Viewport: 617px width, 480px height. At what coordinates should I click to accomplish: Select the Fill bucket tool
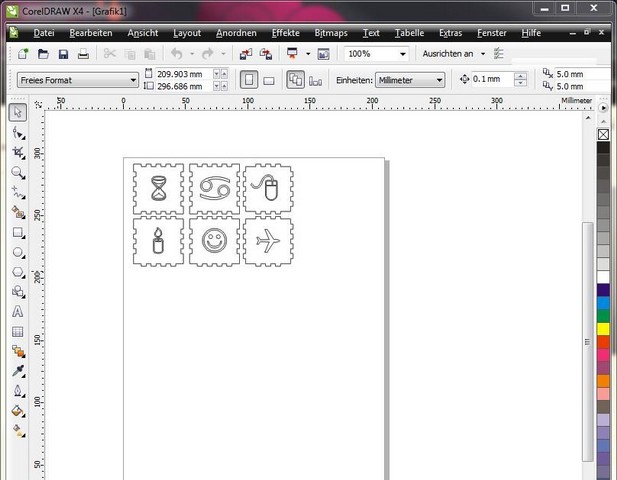pos(18,411)
